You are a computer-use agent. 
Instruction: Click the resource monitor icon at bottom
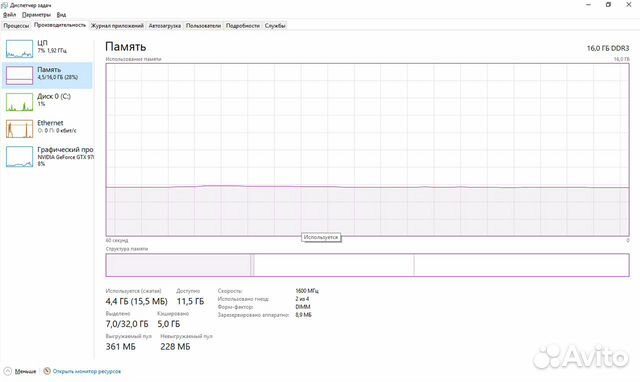(47, 371)
